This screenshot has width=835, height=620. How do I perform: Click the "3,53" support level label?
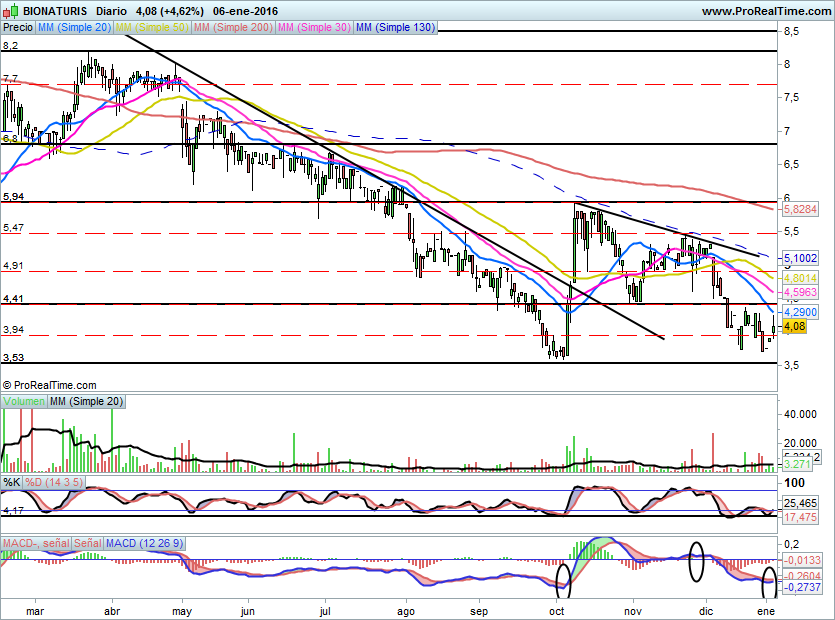point(13,357)
